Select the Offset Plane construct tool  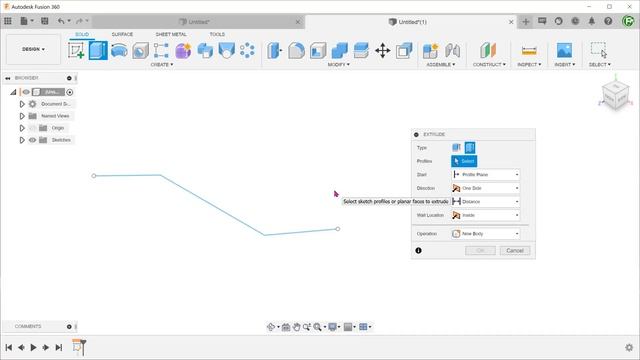(x=488, y=51)
